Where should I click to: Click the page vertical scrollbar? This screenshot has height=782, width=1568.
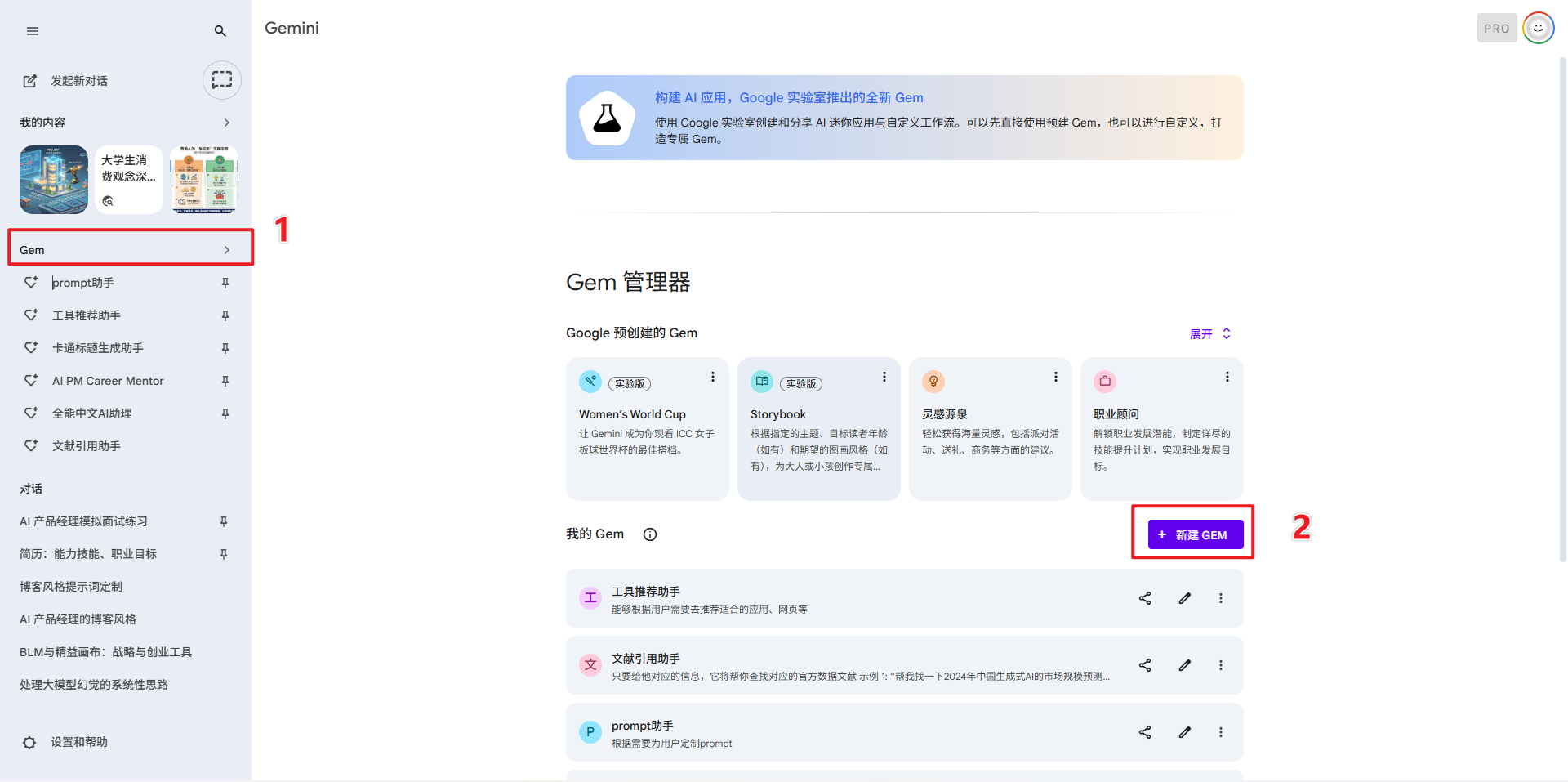1563,311
